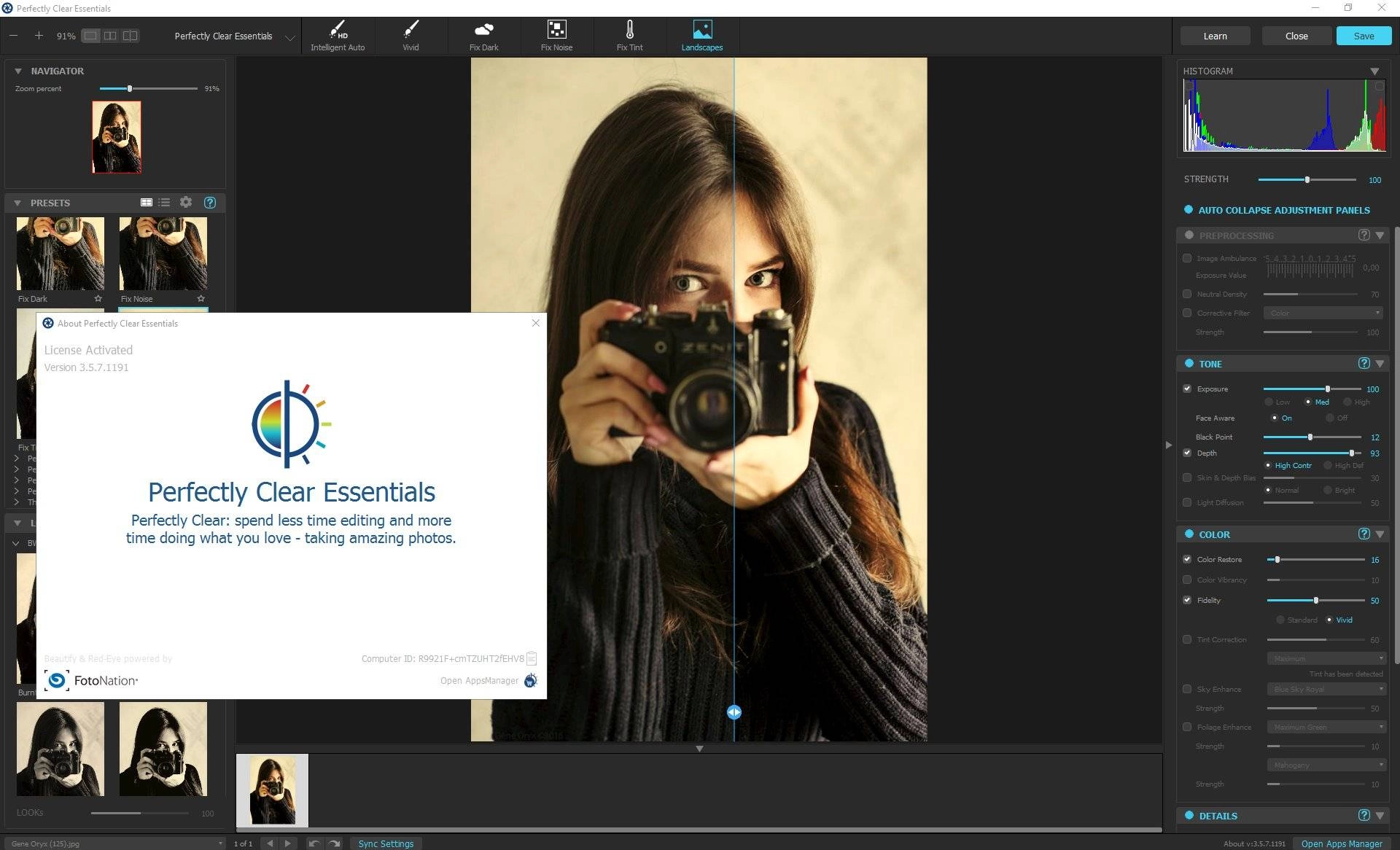Image resolution: width=1400 pixels, height=850 pixels.
Task: Enable the Color Vibrancy checkbox
Action: click(1187, 580)
